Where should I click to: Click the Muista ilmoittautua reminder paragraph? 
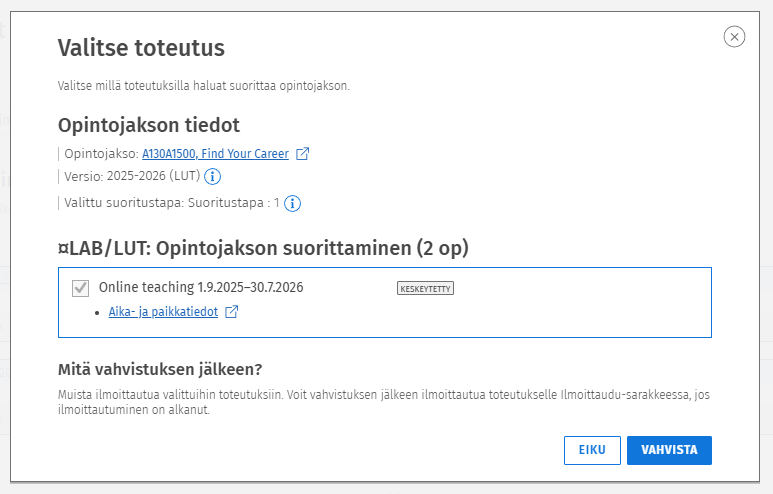click(x=384, y=402)
